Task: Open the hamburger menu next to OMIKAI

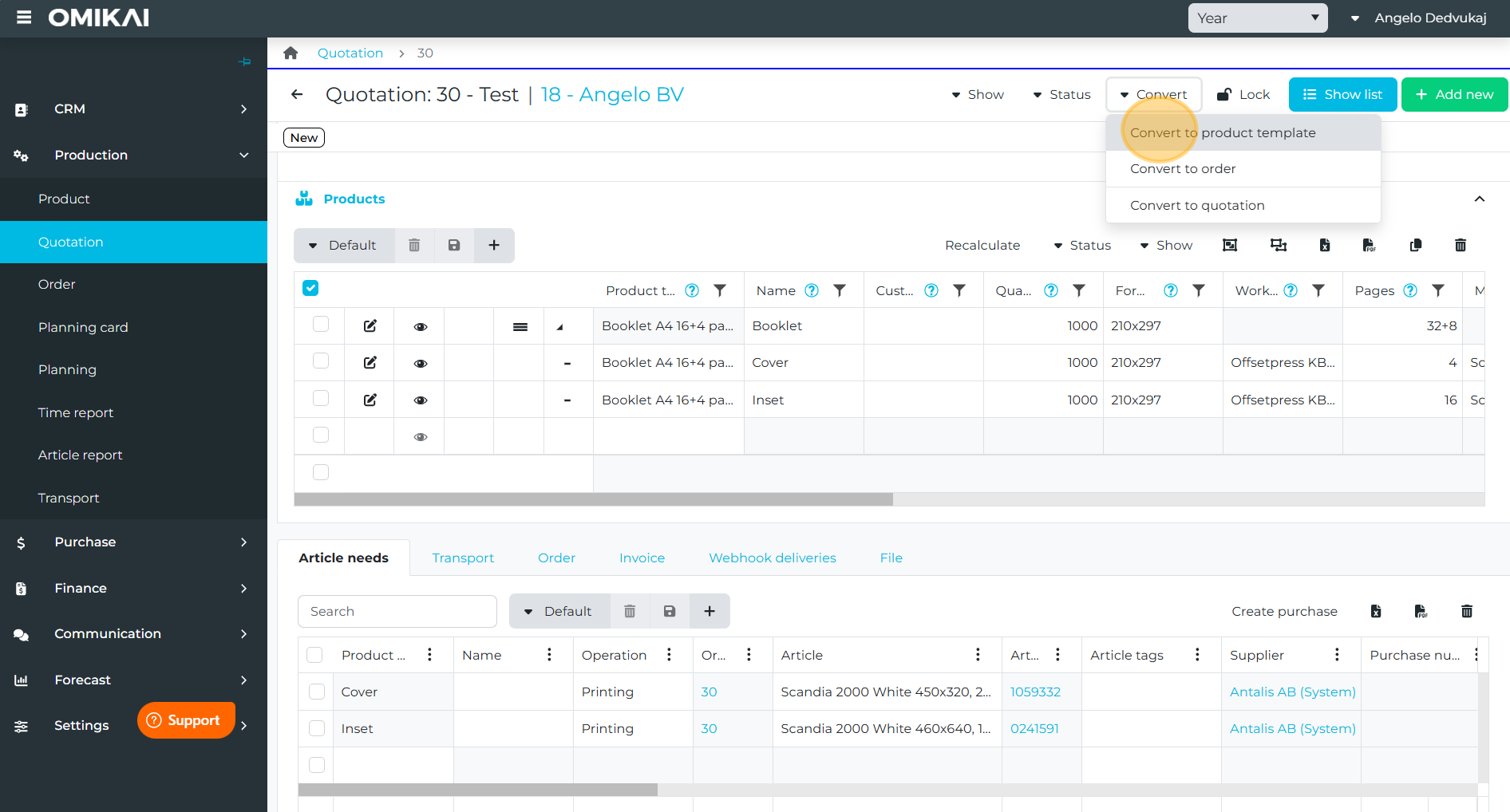Action: point(24,18)
